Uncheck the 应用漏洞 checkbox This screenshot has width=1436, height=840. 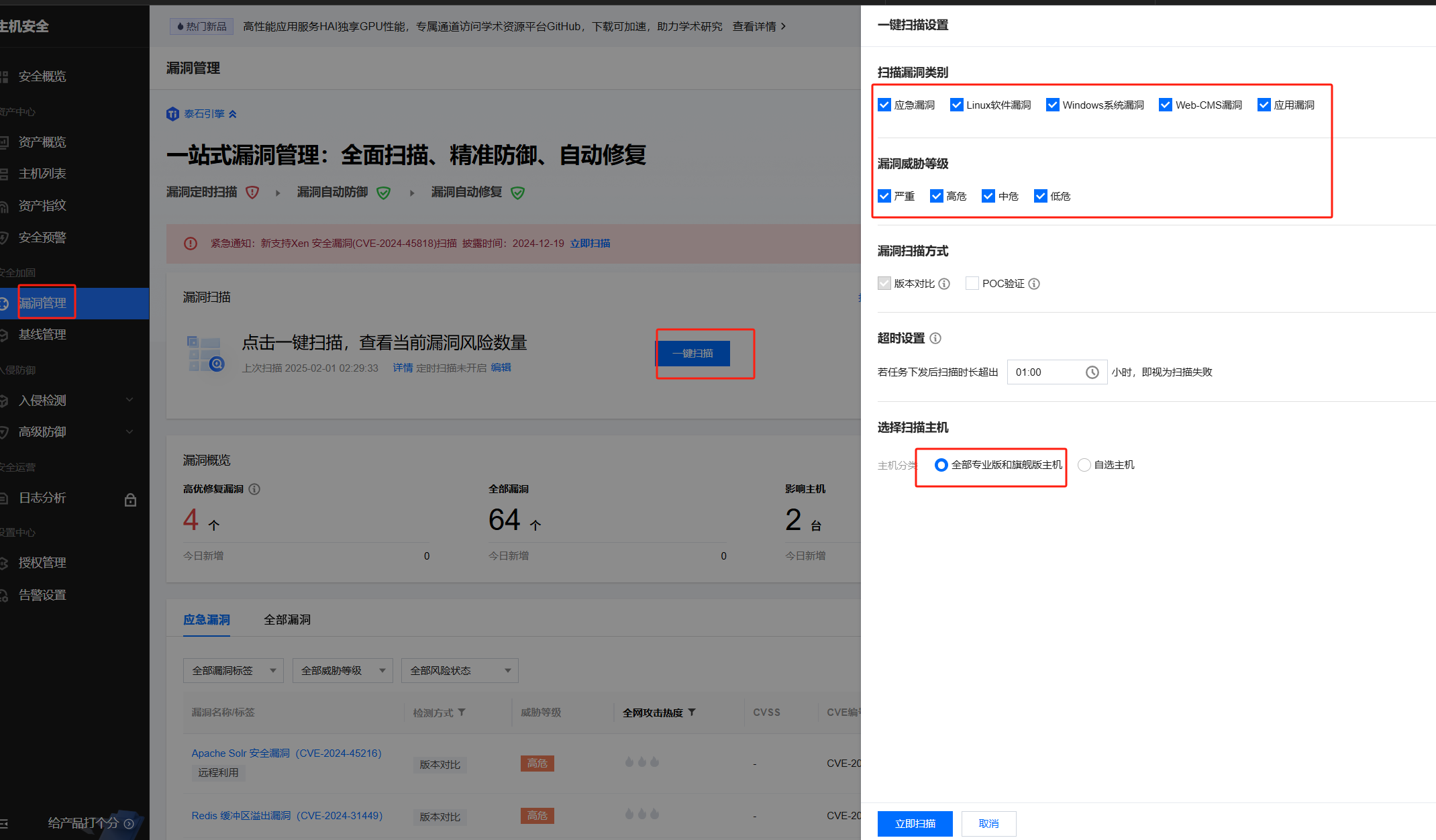tap(1264, 105)
